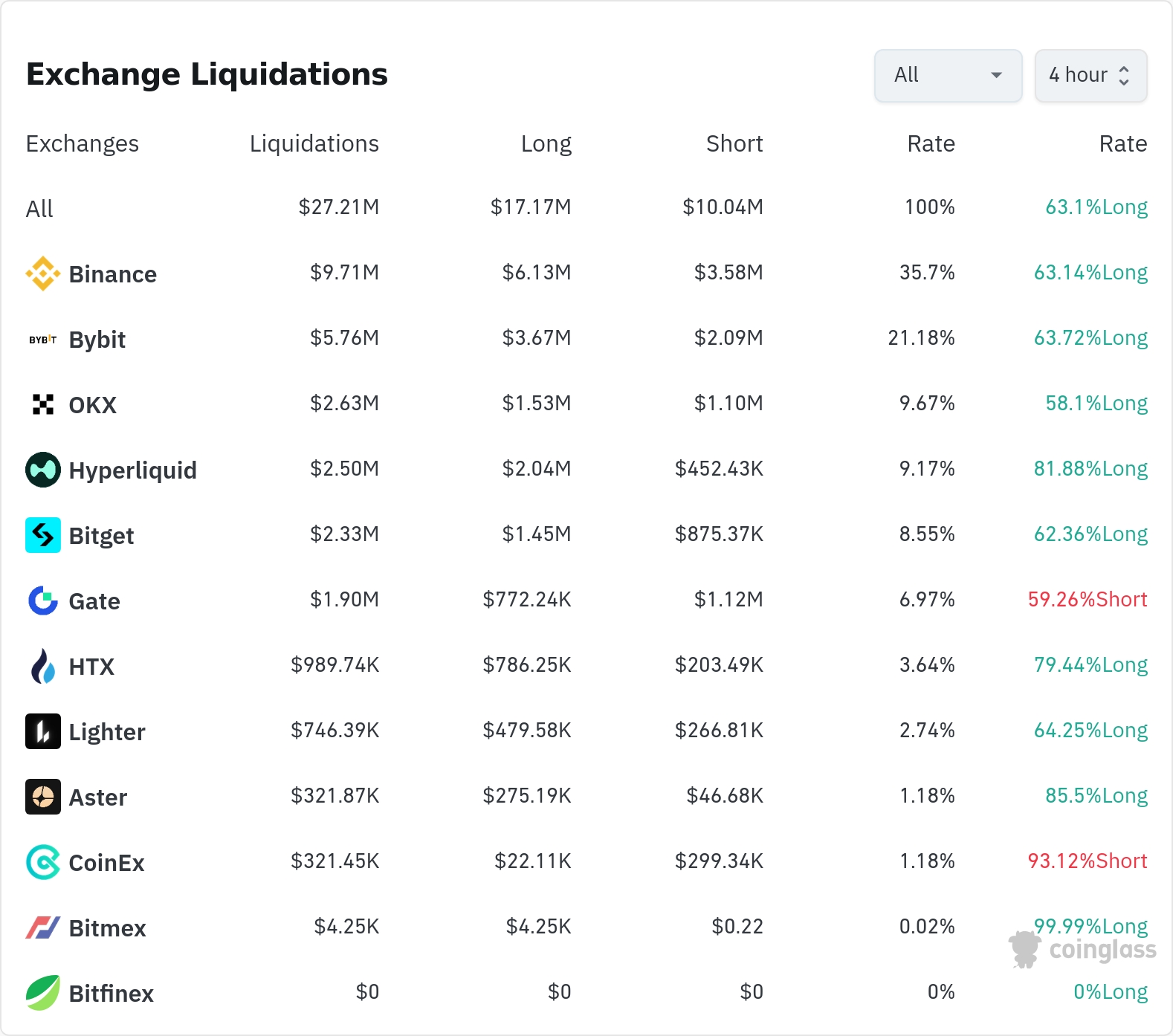Sort by the Liquidations column header
The width and height of the screenshot is (1173, 1036).
pyautogui.click(x=314, y=143)
